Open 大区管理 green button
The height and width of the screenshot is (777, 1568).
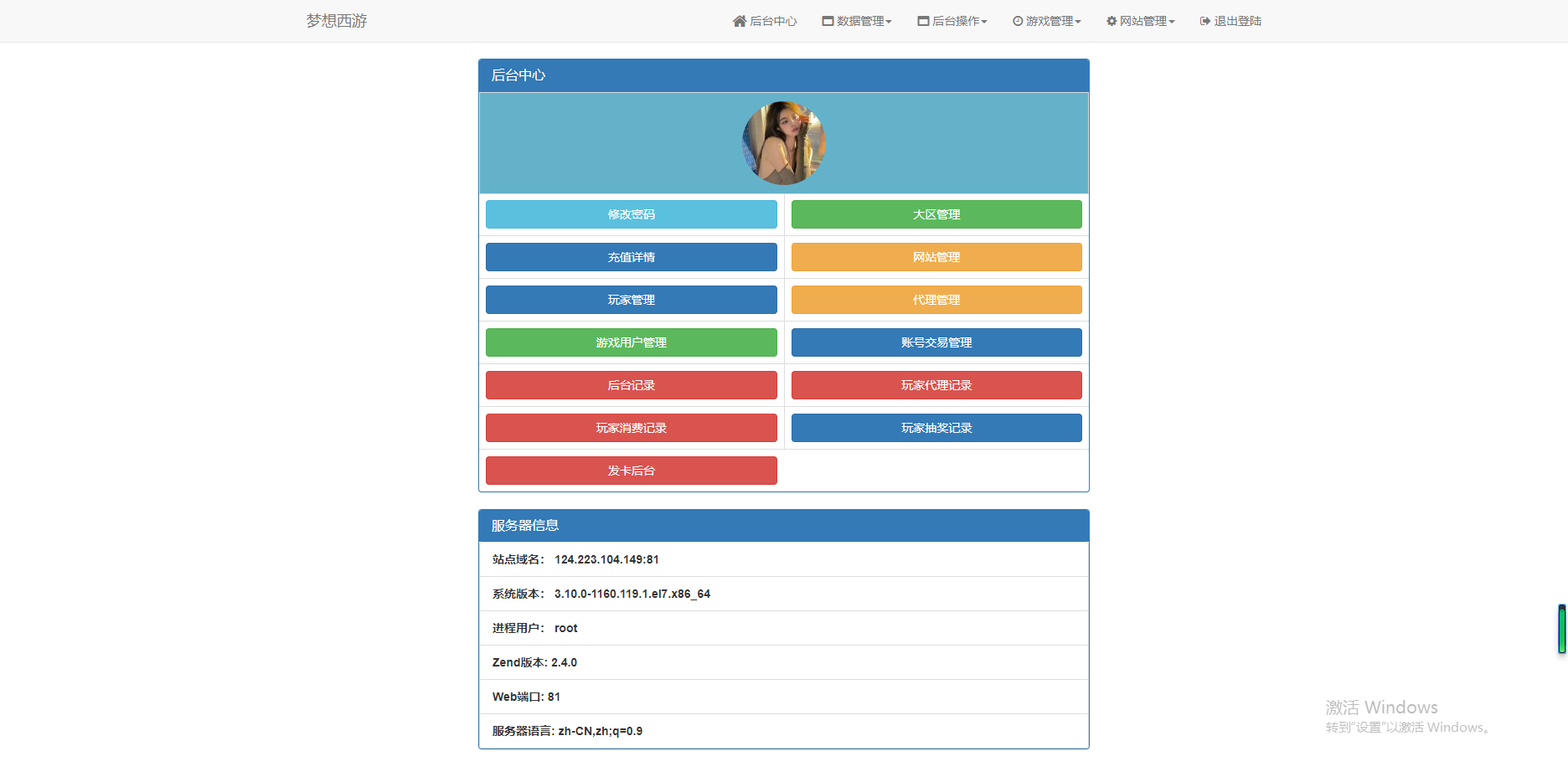(936, 214)
